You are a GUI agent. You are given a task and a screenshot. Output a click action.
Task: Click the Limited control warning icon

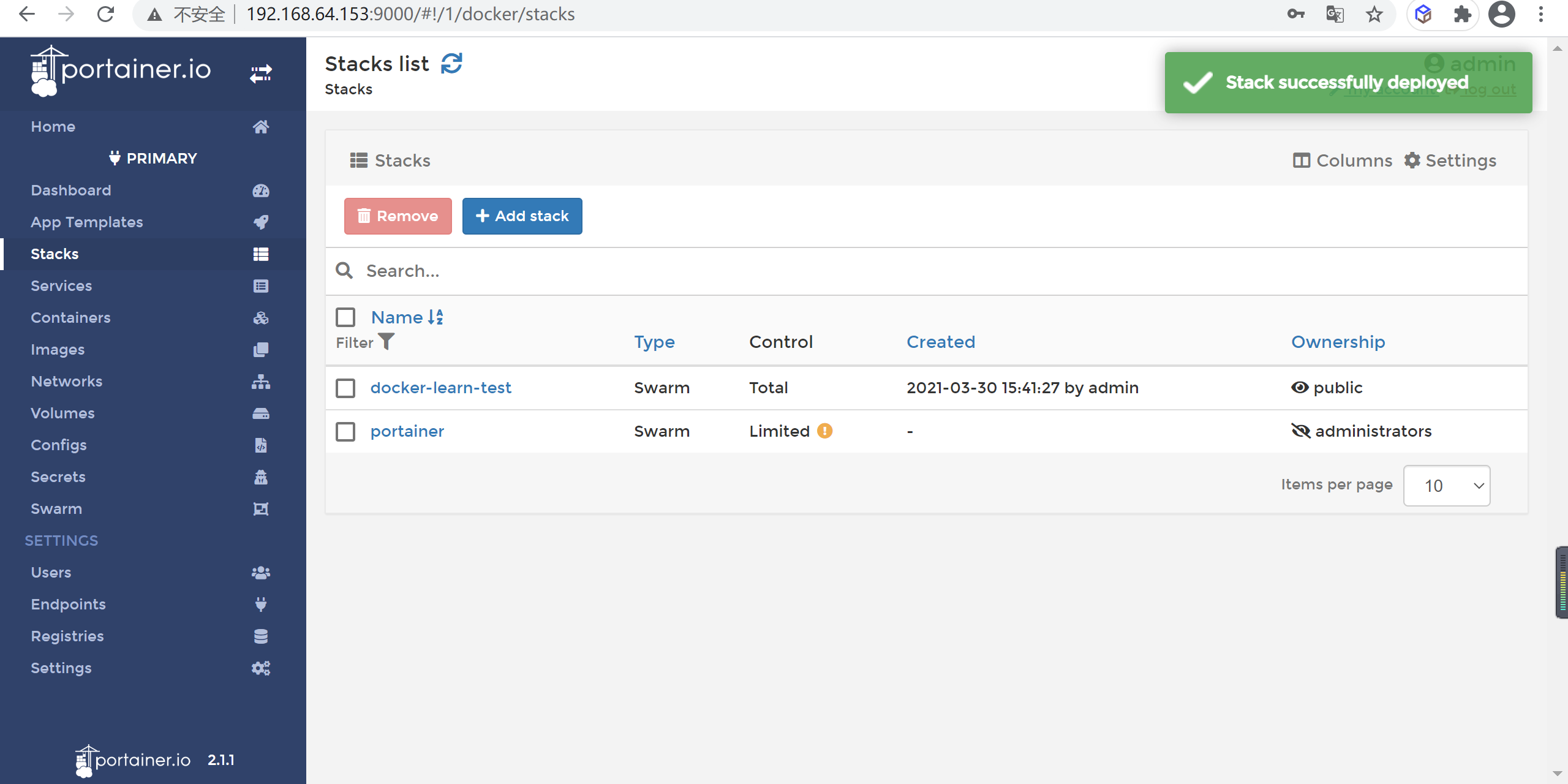tap(825, 431)
